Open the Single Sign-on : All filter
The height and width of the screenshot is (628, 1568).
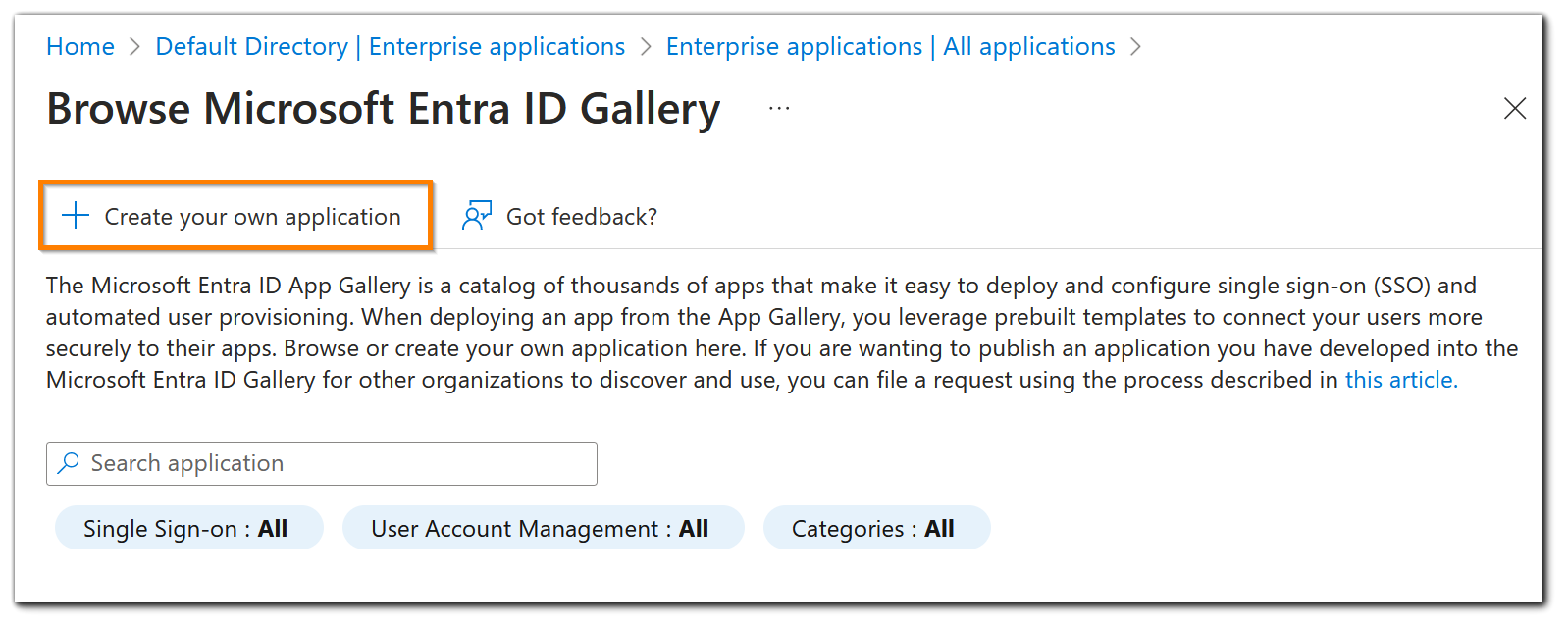point(188,528)
